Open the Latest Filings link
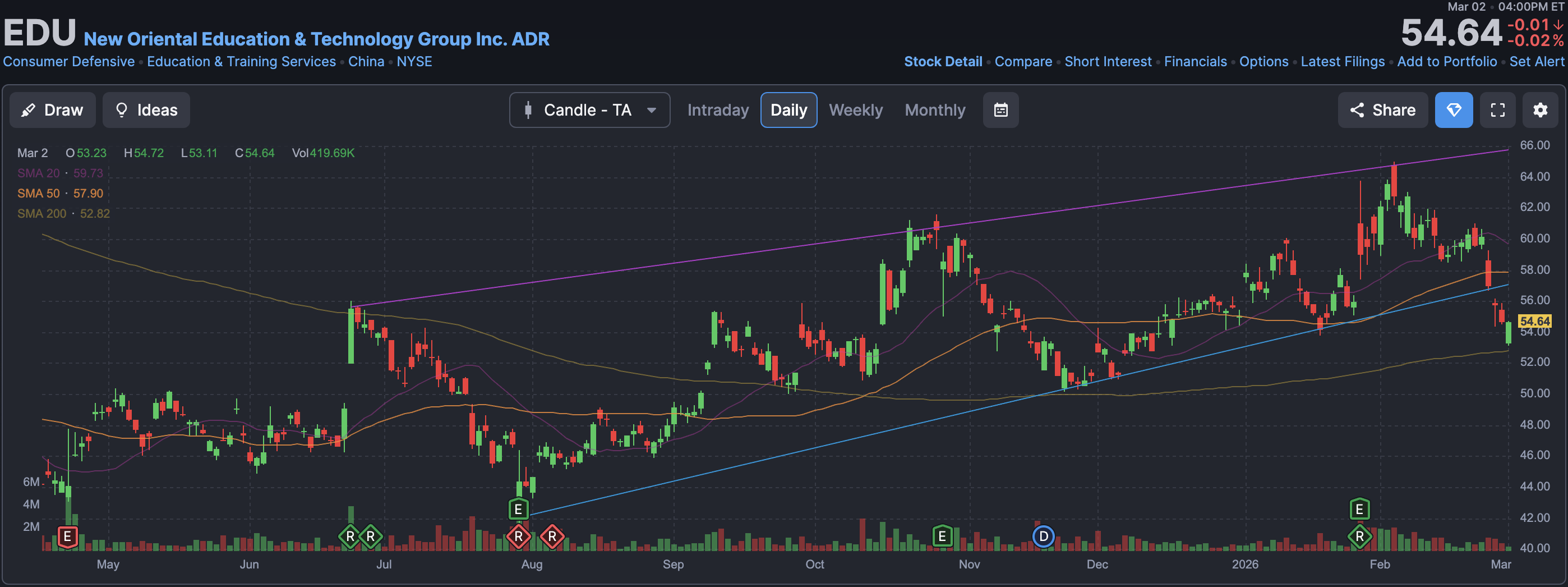 tap(1342, 62)
